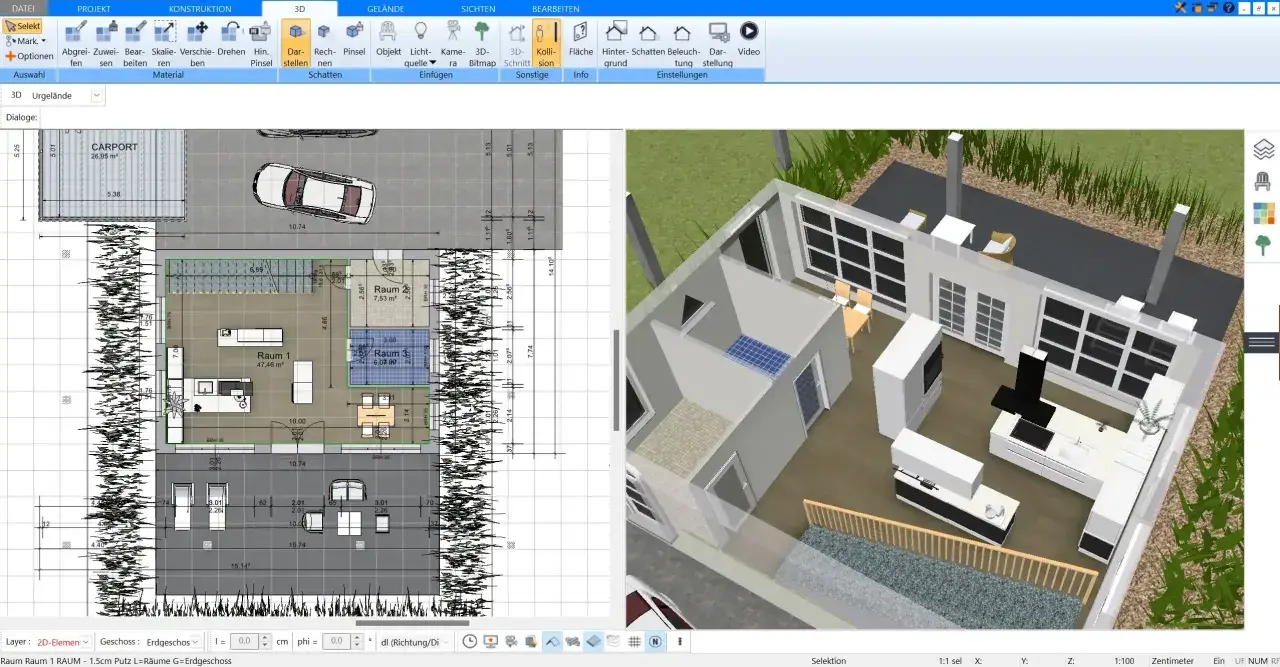Click the sidebar collapse handle with lines
1280x667 pixels.
click(x=1262, y=342)
